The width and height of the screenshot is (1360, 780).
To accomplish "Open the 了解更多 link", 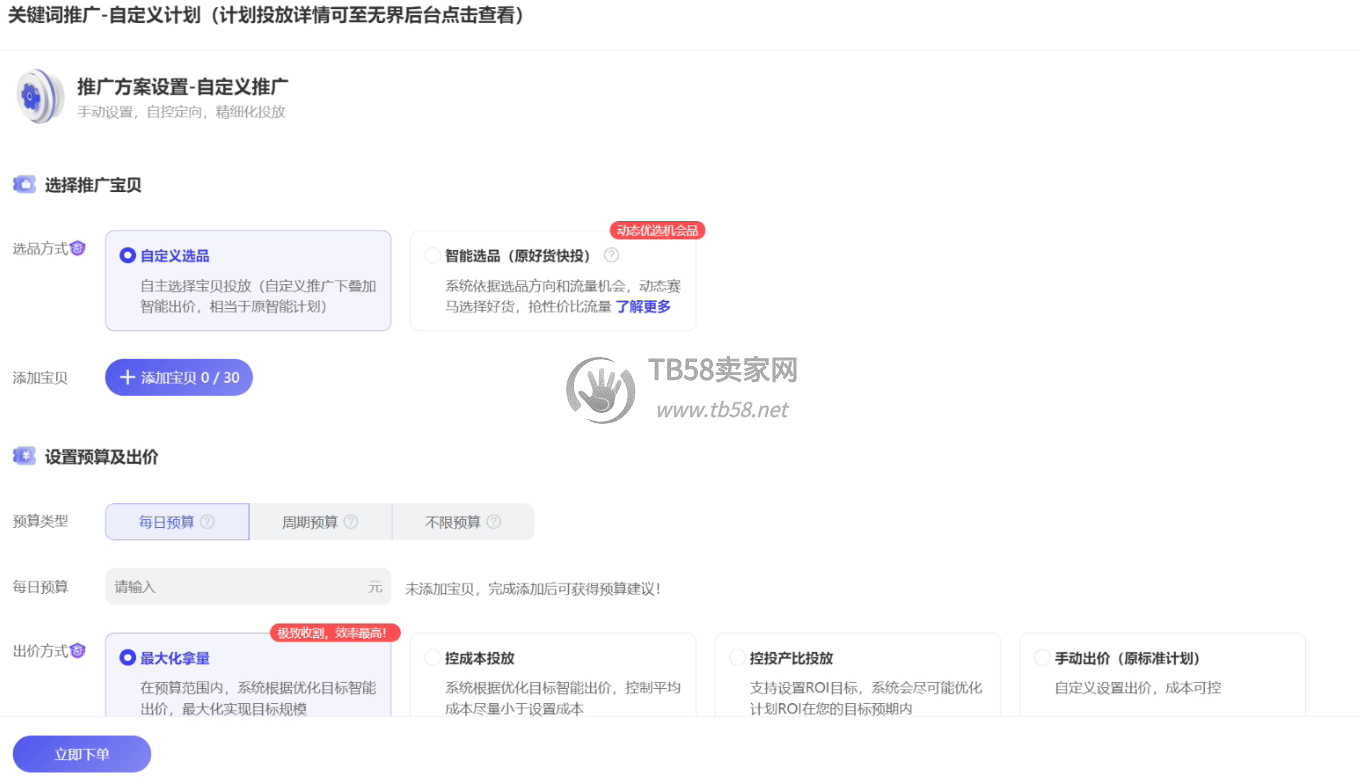I will [x=643, y=307].
